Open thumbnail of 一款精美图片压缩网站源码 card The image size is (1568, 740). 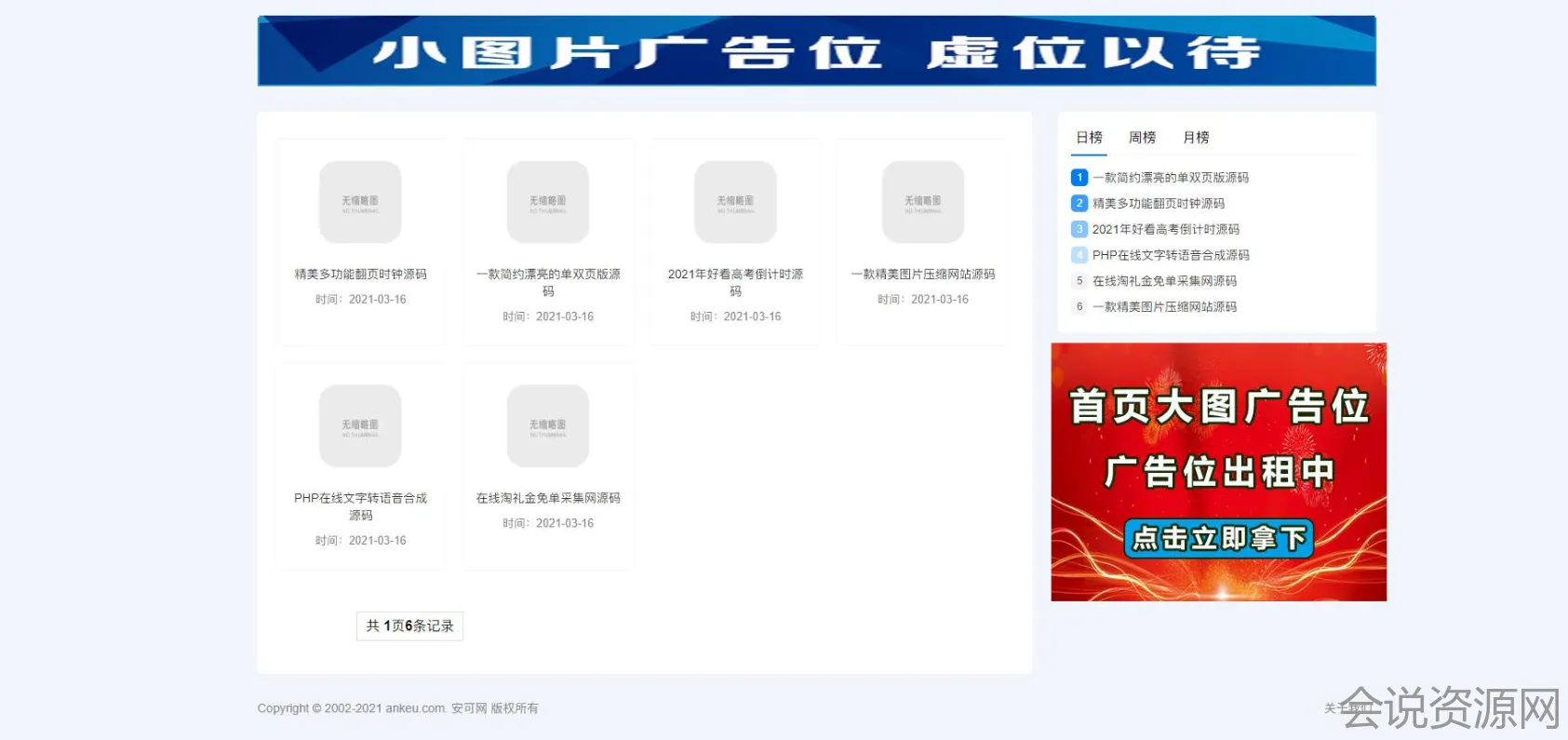(x=923, y=202)
